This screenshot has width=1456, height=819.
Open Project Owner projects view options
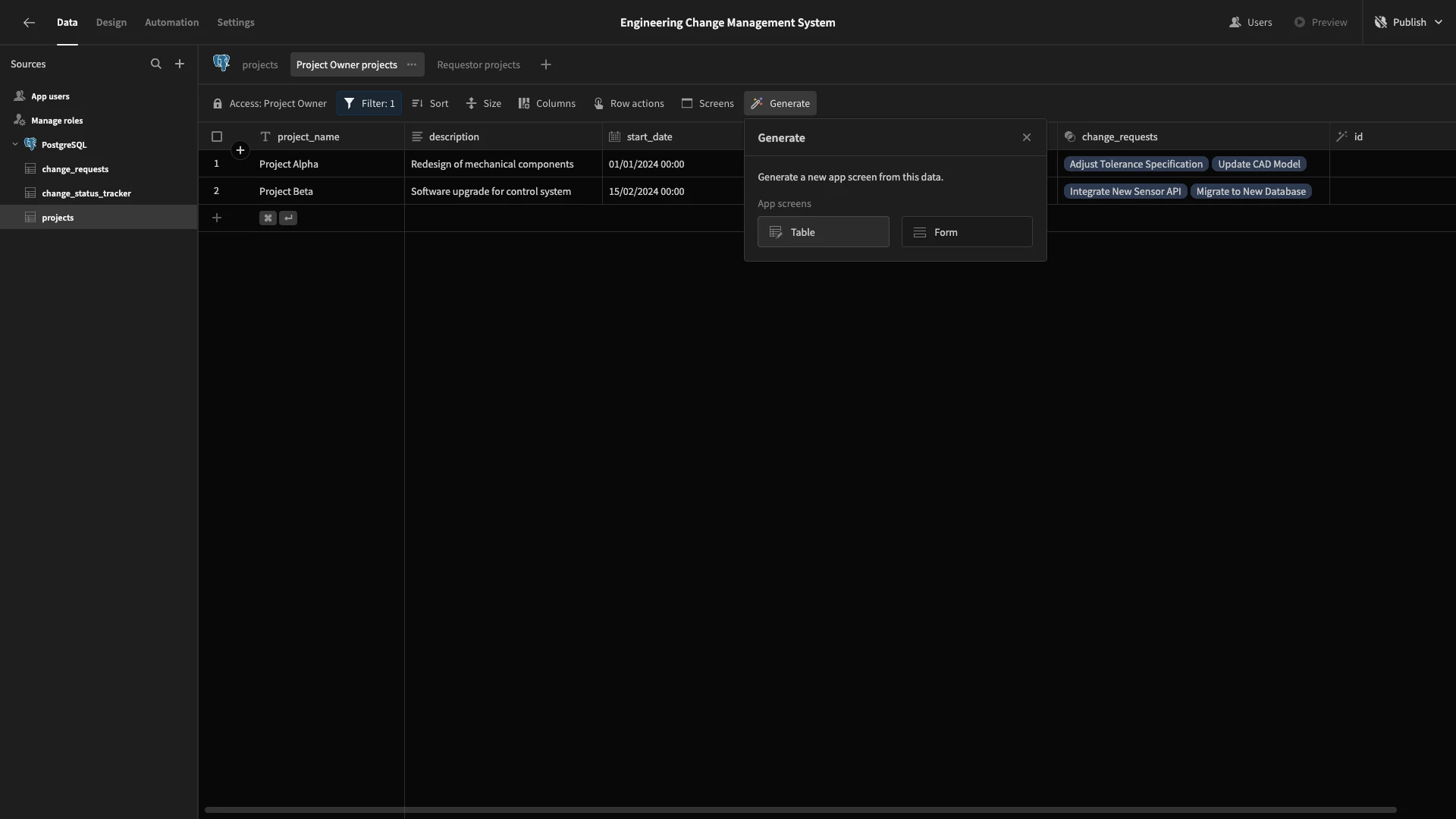click(x=412, y=65)
